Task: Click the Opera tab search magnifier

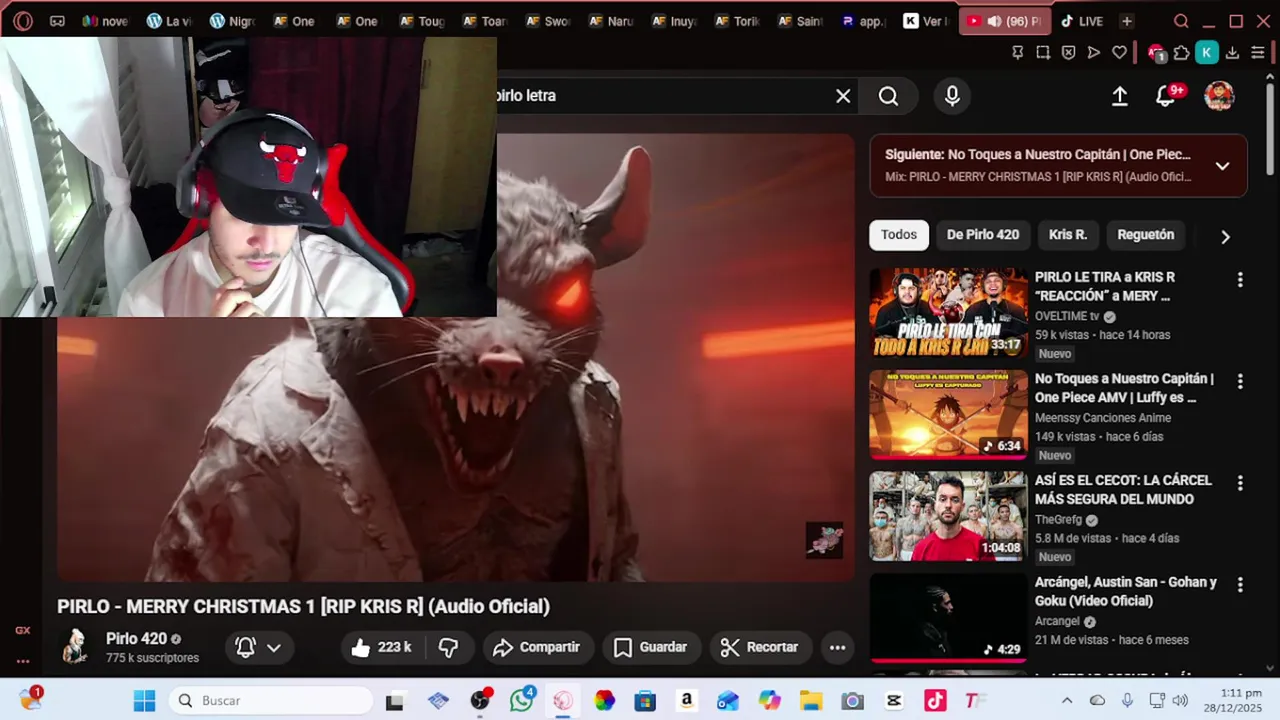Action: [1181, 21]
